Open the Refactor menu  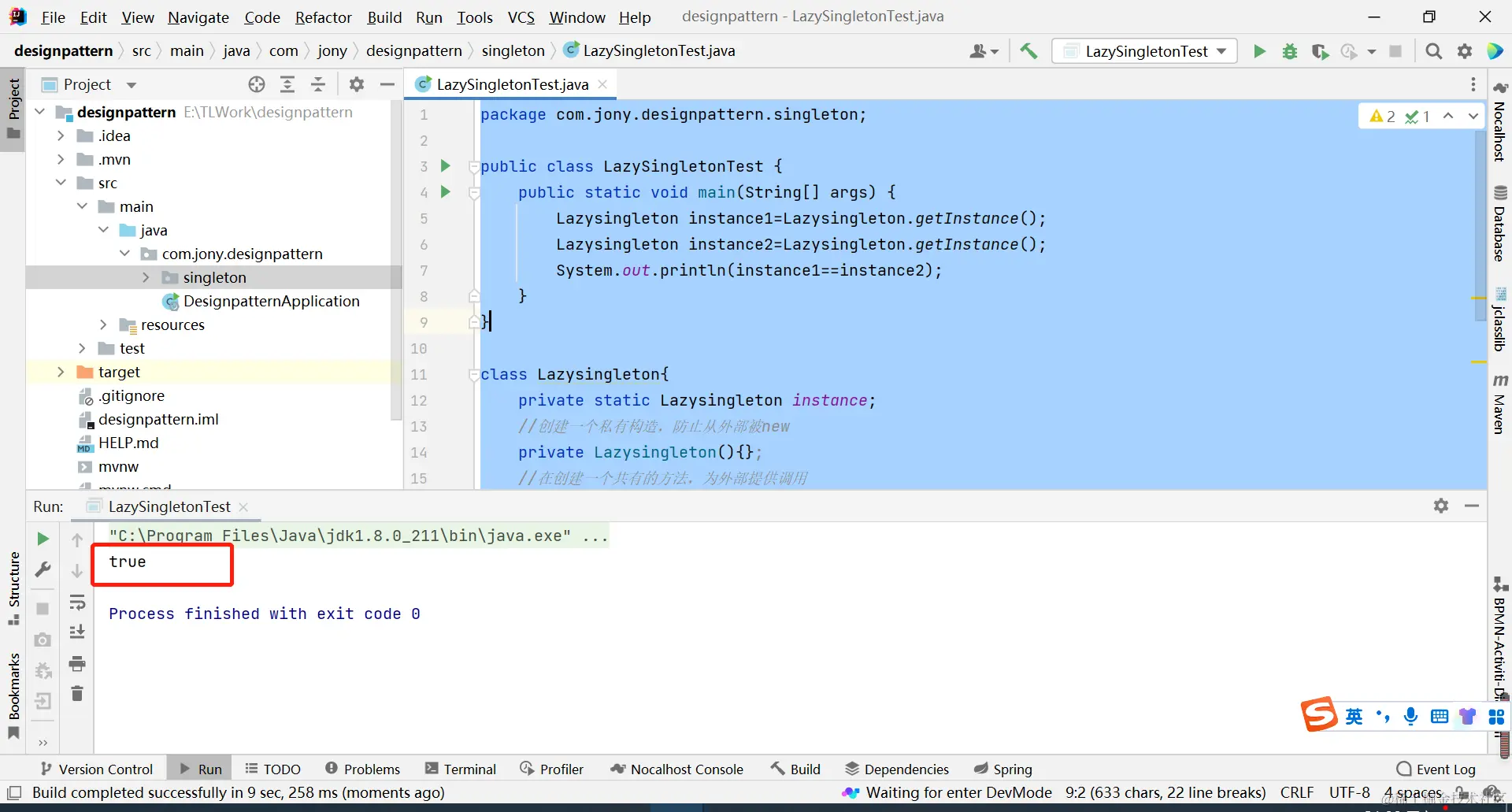click(x=323, y=17)
